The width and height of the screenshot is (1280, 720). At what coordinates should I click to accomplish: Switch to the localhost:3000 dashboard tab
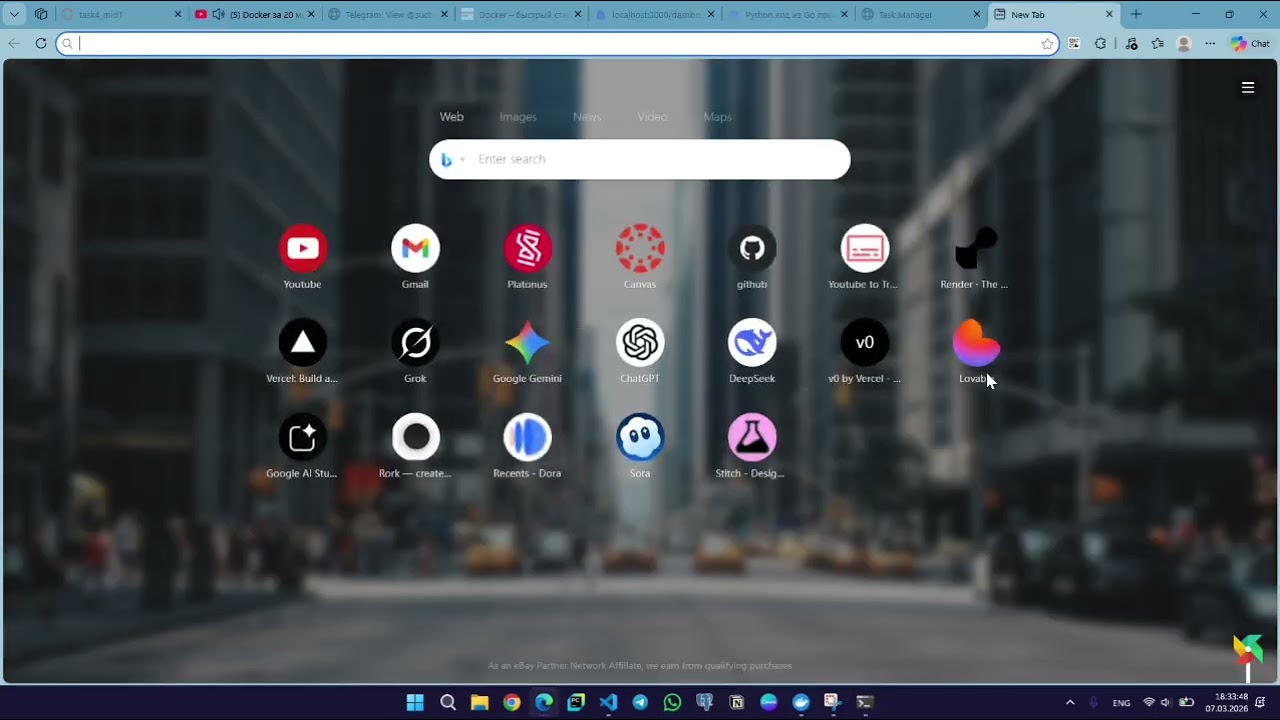(653, 14)
